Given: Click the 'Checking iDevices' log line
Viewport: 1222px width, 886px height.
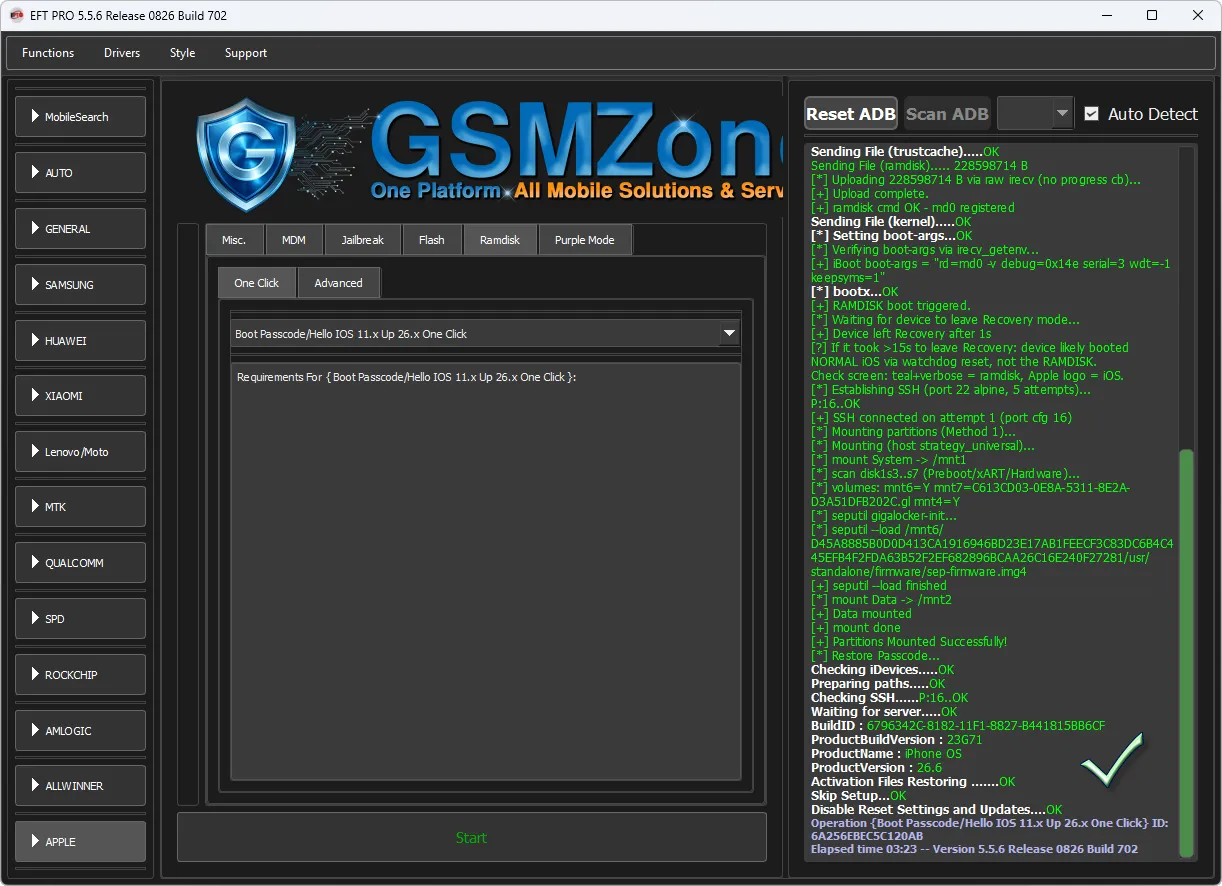Looking at the screenshot, I should coord(883,670).
